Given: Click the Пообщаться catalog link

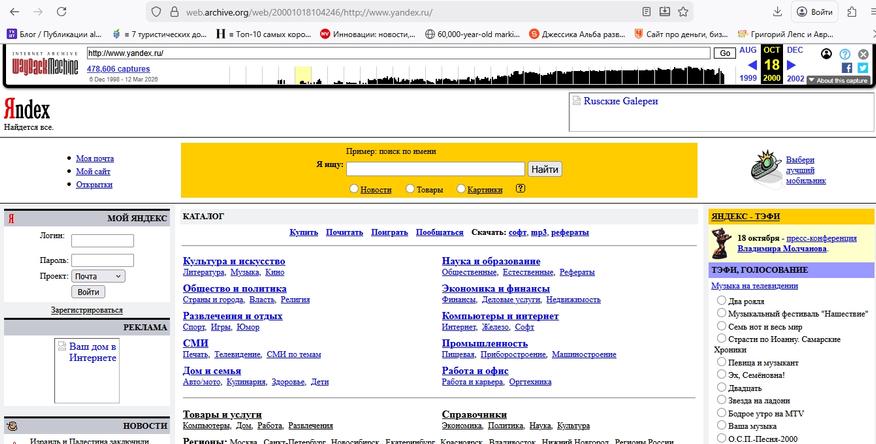Looking at the screenshot, I should (440, 232).
